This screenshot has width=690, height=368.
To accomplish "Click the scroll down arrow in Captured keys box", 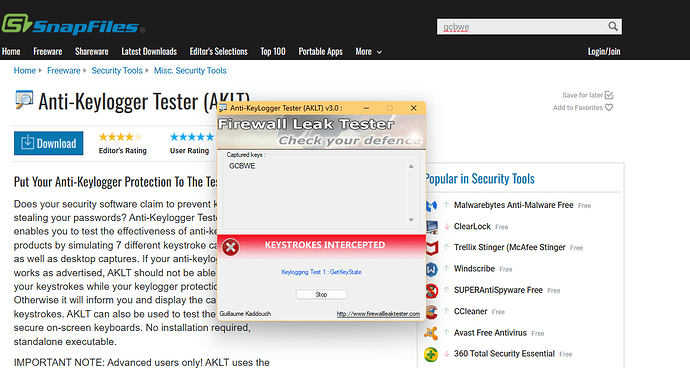I will pyautogui.click(x=411, y=220).
